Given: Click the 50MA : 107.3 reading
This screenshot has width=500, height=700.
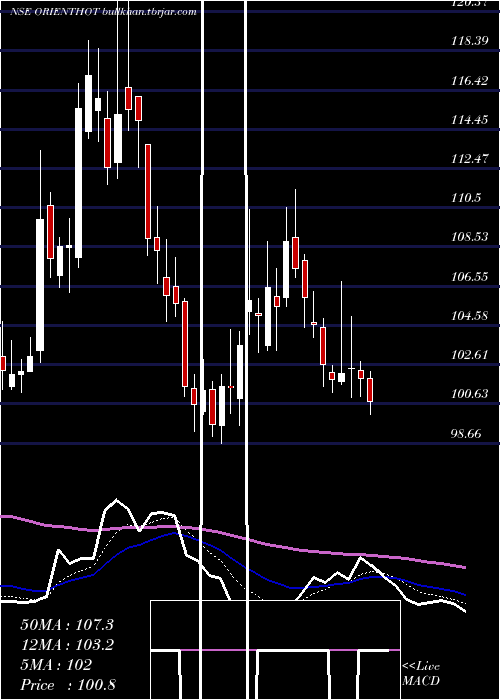Looking at the screenshot, I should [x=67, y=625].
